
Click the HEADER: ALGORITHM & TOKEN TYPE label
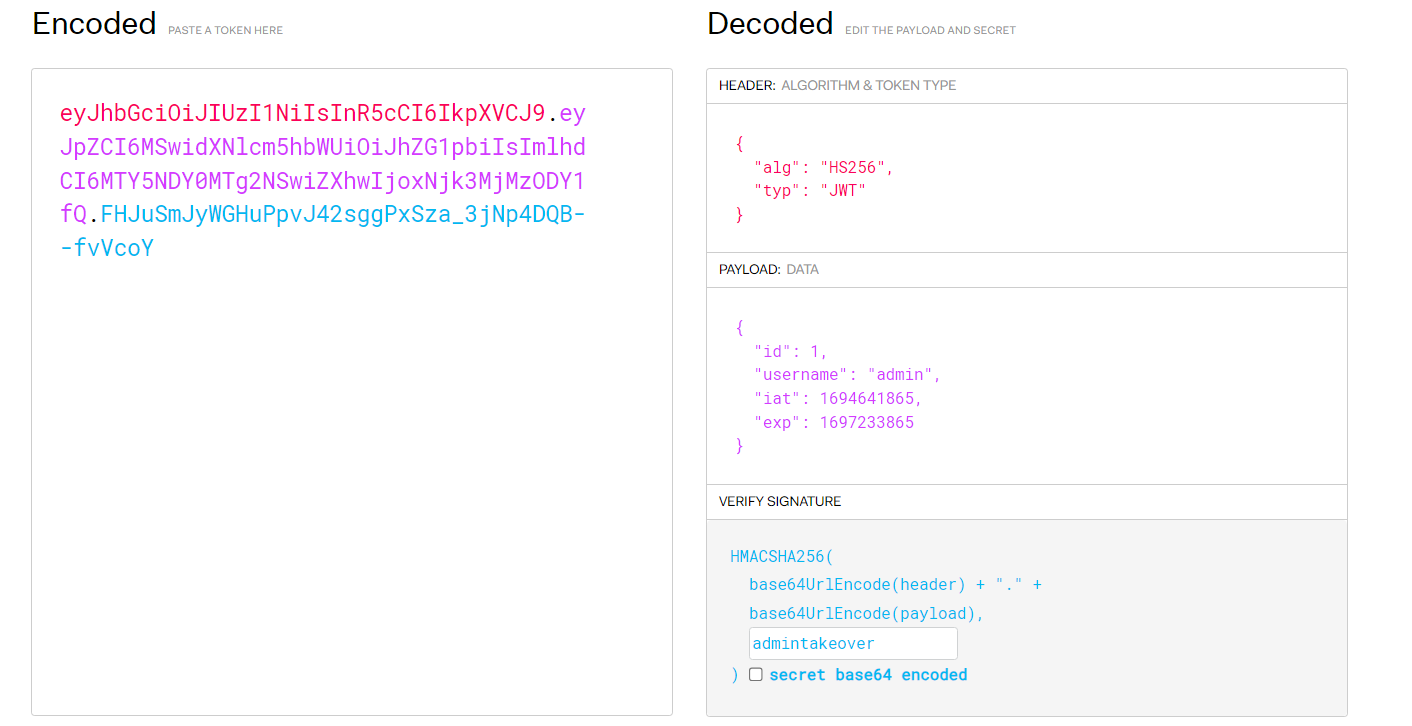[x=837, y=86]
